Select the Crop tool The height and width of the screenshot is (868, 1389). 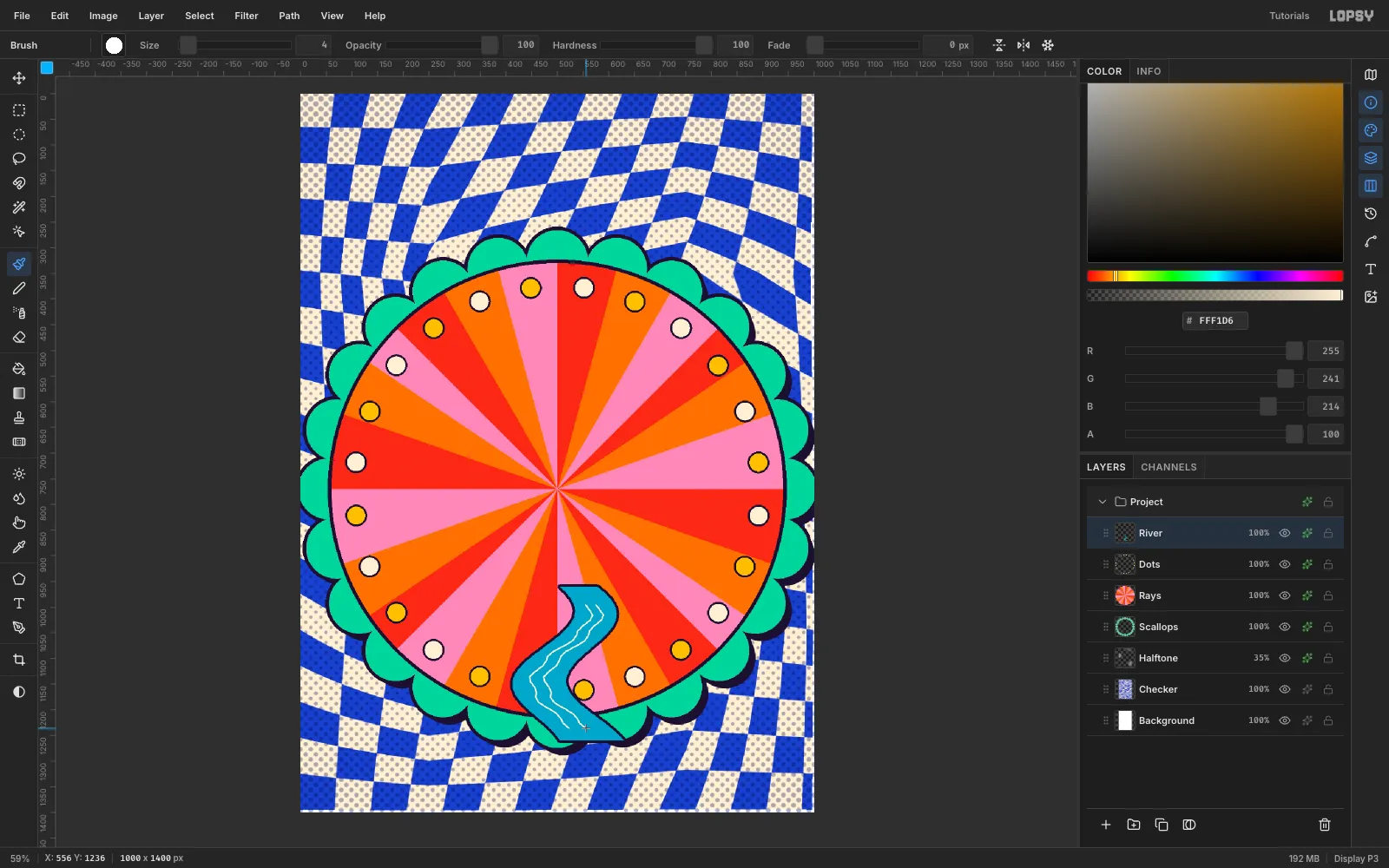point(19,660)
